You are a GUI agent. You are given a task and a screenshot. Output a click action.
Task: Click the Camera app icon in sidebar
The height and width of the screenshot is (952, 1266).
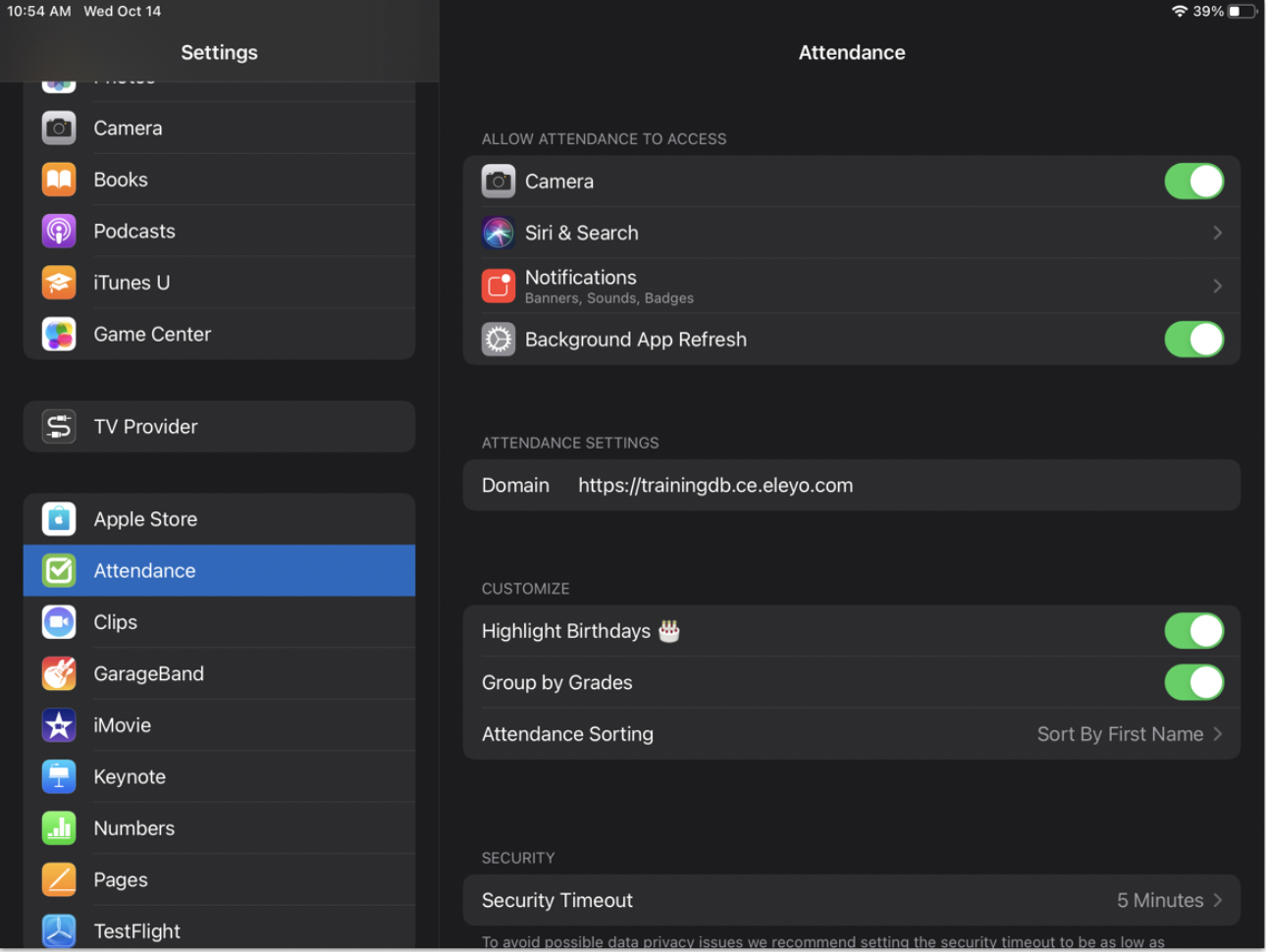click(x=58, y=128)
